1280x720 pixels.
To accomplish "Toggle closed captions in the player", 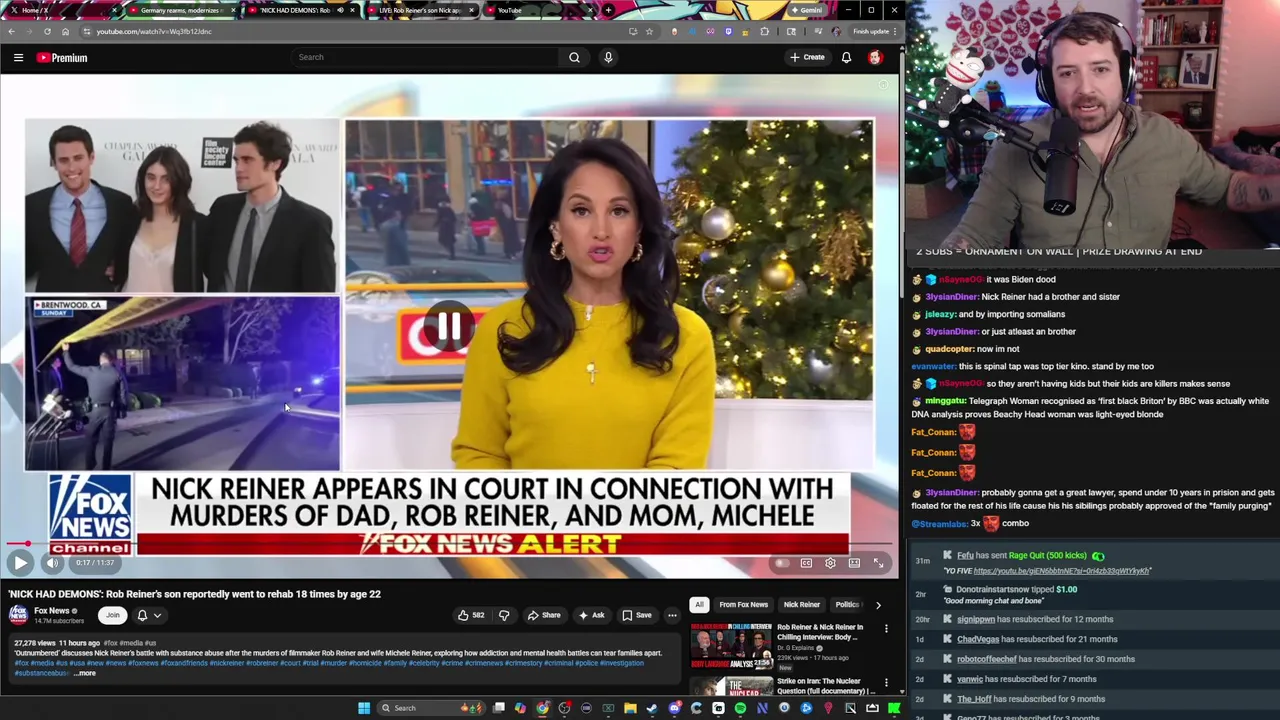I will [x=806, y=563].
